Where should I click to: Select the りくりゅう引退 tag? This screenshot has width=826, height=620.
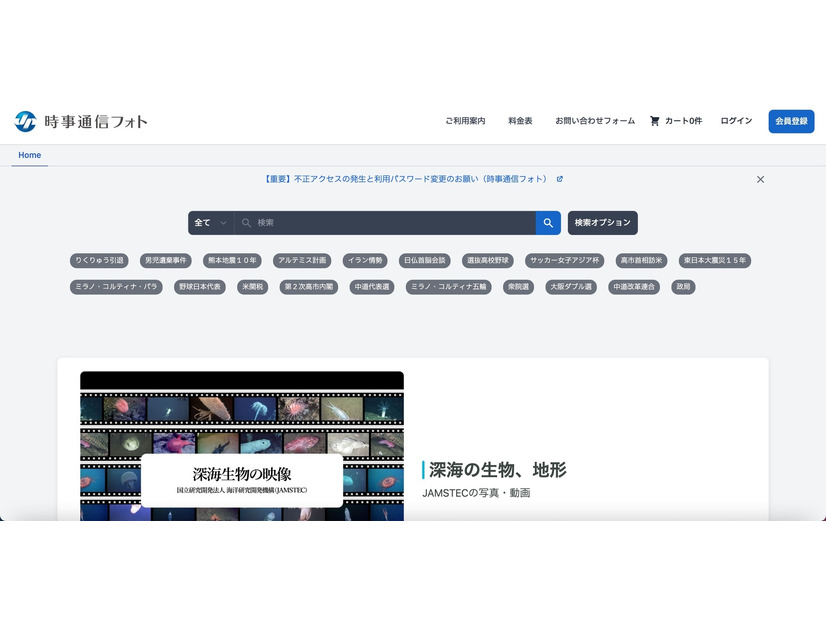click(99, 260)
